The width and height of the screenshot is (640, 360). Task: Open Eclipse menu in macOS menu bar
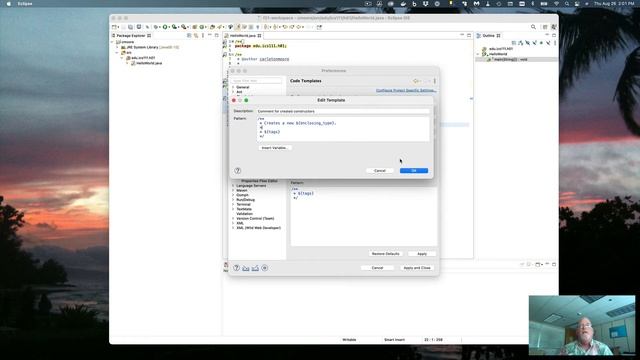(25, 4)
